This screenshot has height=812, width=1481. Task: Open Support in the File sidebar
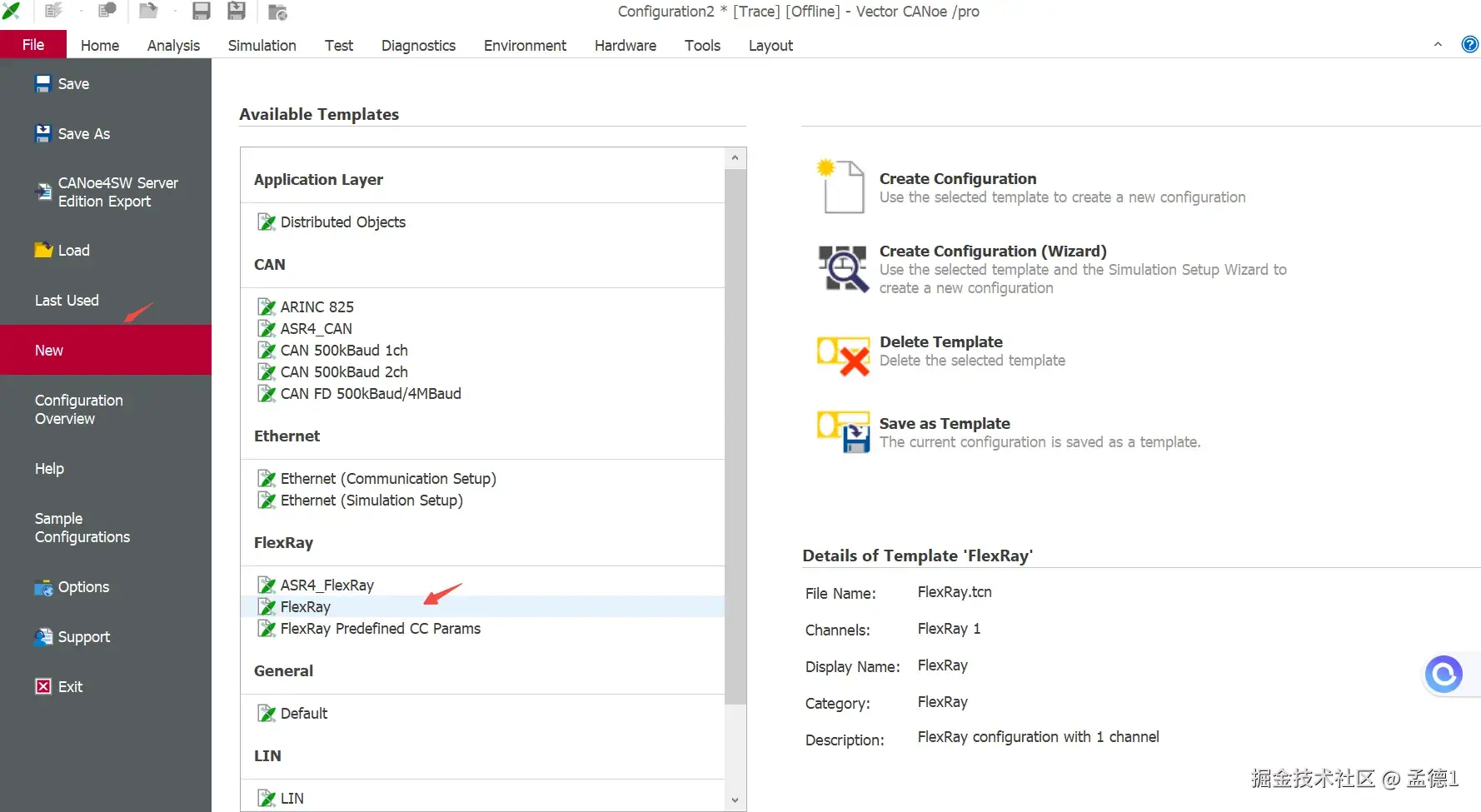pos(106,637)
